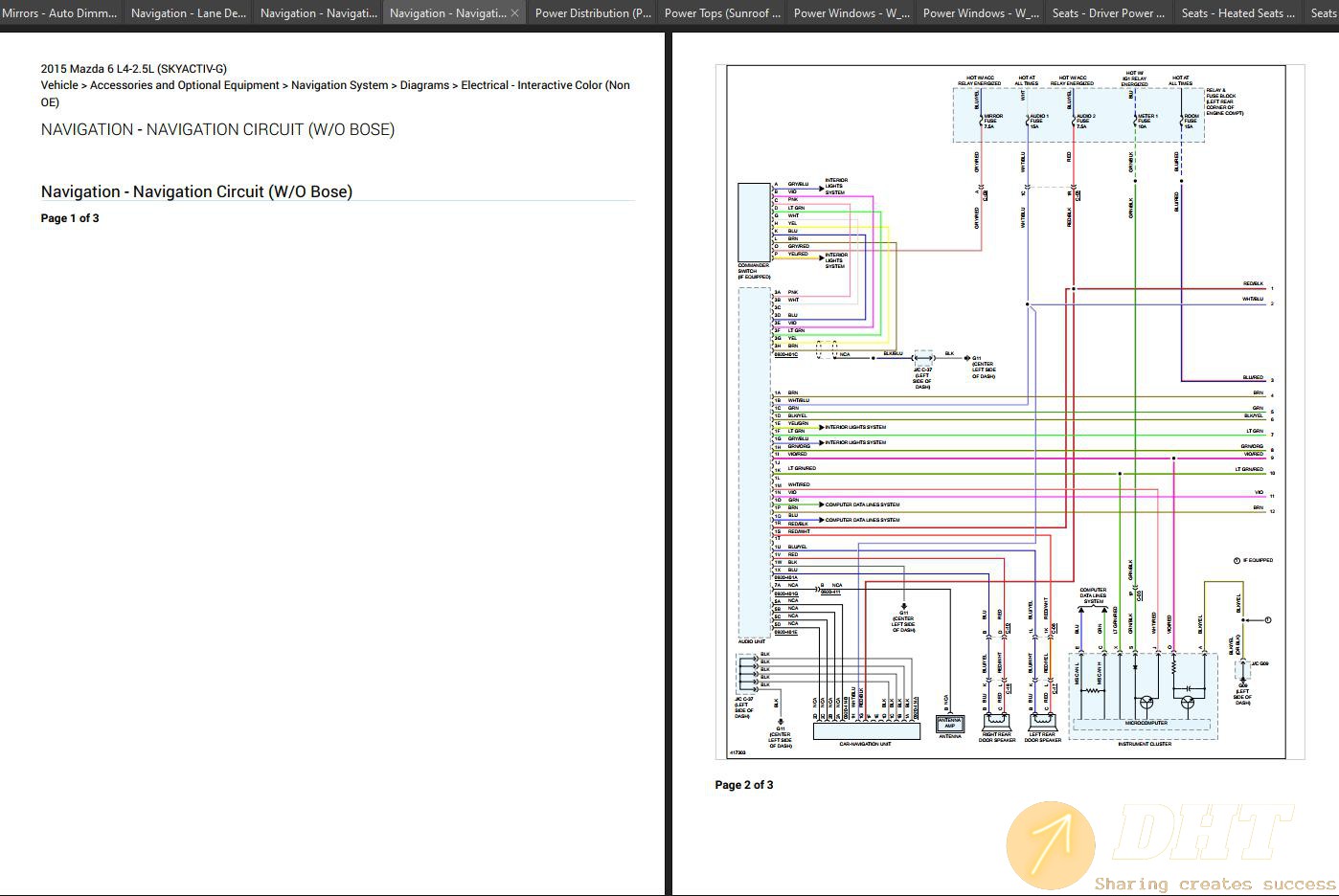Viewport: 1339px width, 896px height.
Task: Open the Seats - Heated Seats tab
Action: point(1237,13)
